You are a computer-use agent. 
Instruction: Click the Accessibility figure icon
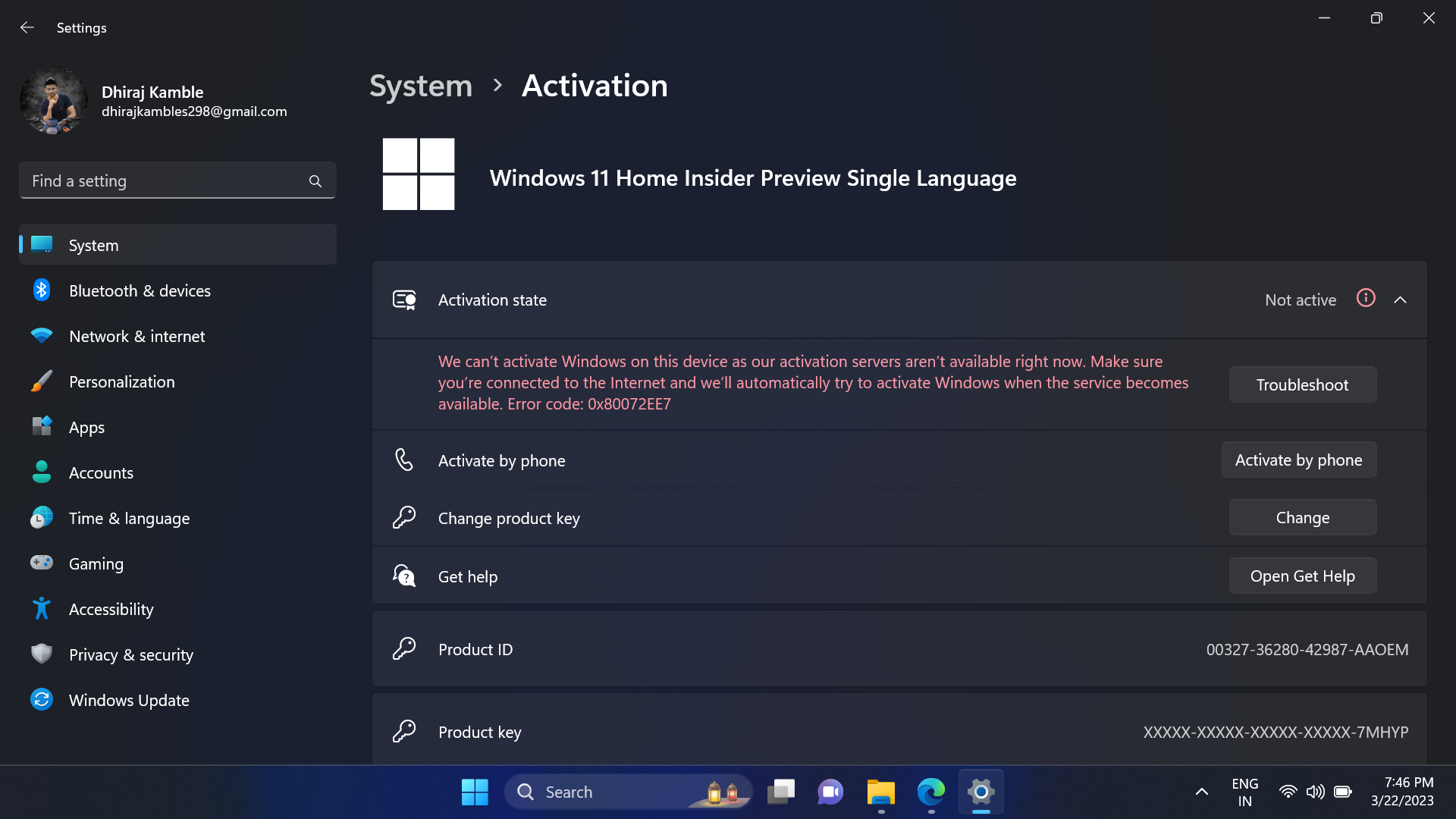pyautogui.click(x=42, y=609)
